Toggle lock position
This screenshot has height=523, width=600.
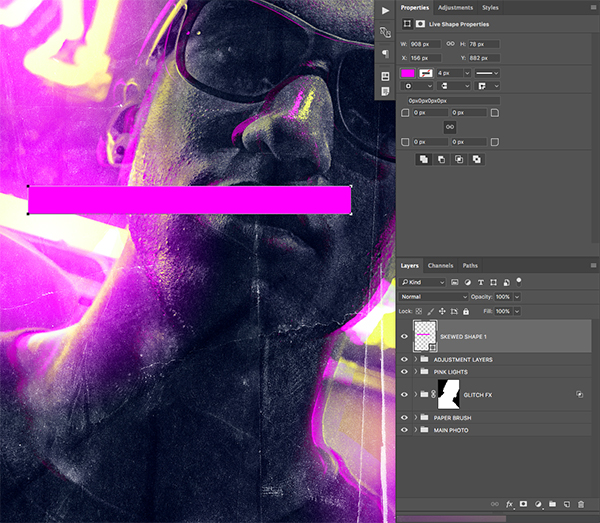click(442, 311)
